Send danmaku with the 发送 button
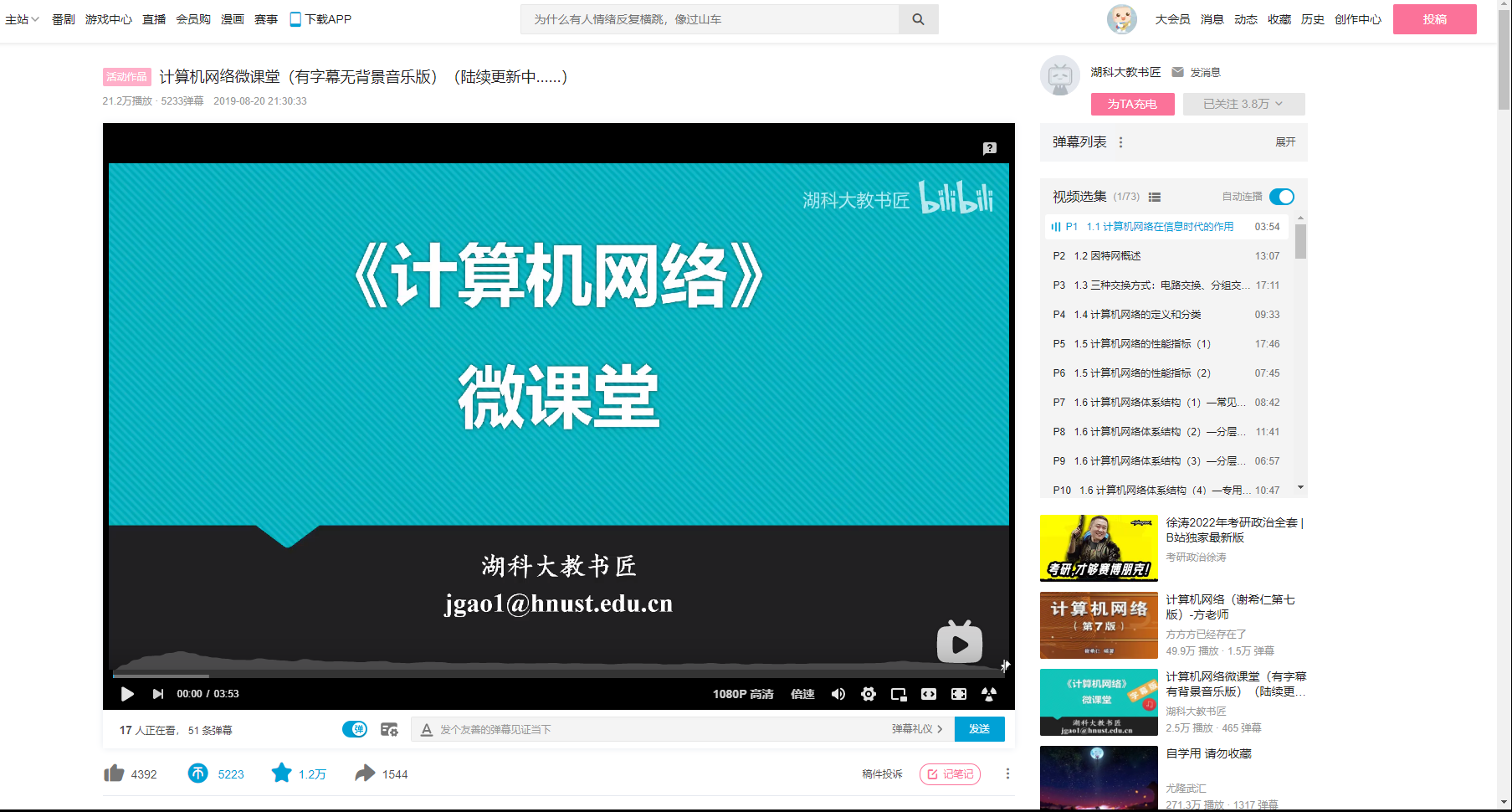 pyautogui.click(x=980, y=729)
